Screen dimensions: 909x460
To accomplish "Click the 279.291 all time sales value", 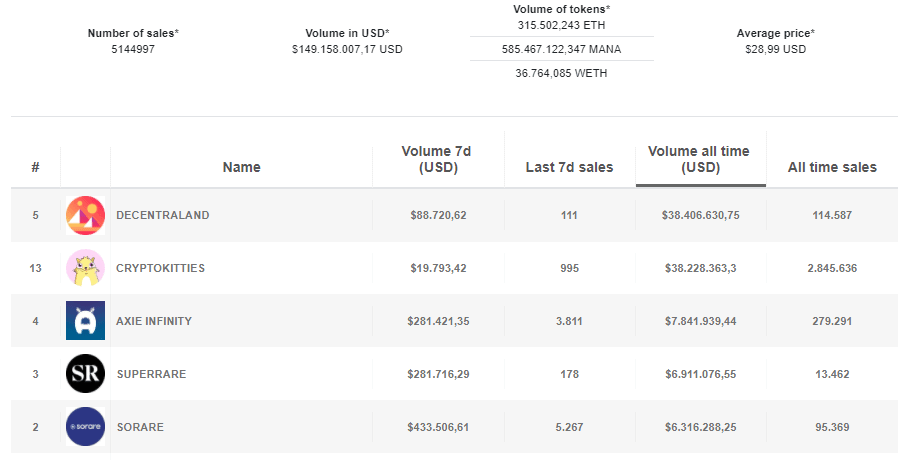I will (832, 321).
